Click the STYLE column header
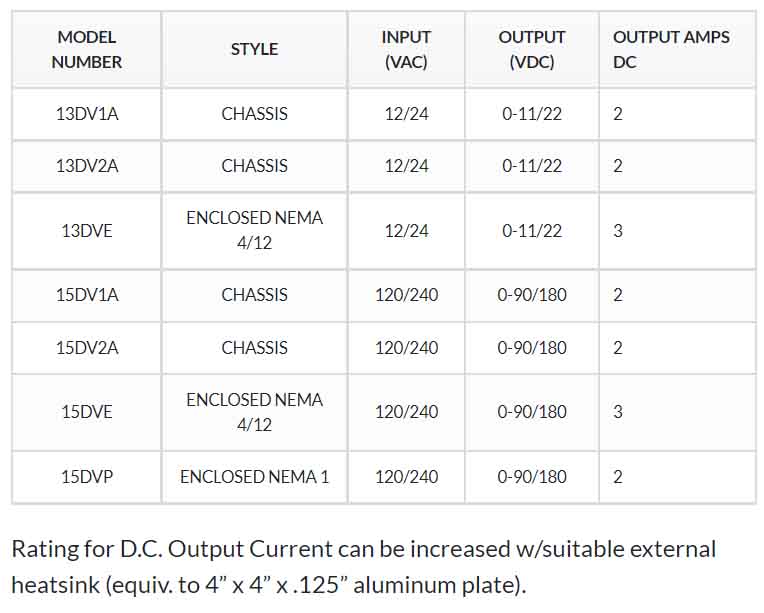764x613 pixels. (x=254, y=49)
